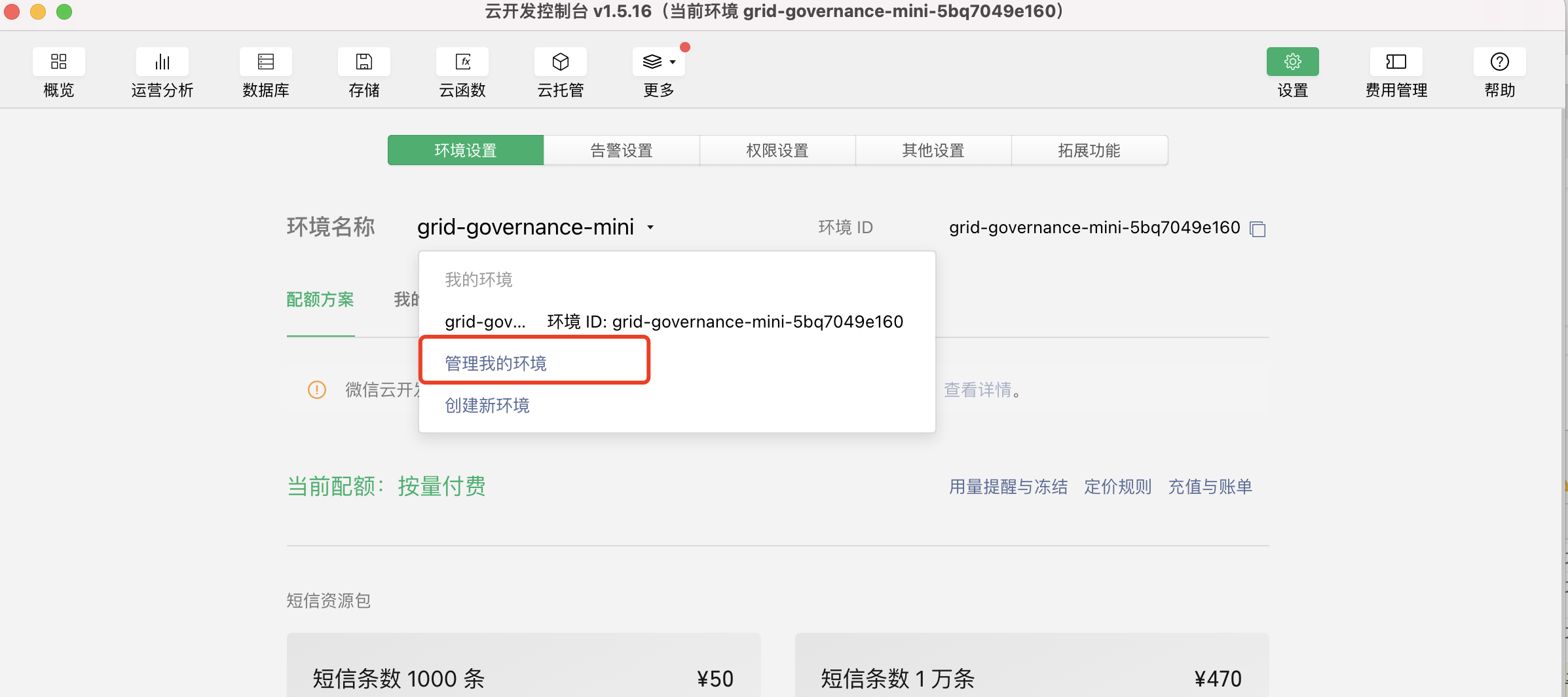Click the green 设置 gear icon
This screenshot has height=697, width=1568.
pos(1293,62)
